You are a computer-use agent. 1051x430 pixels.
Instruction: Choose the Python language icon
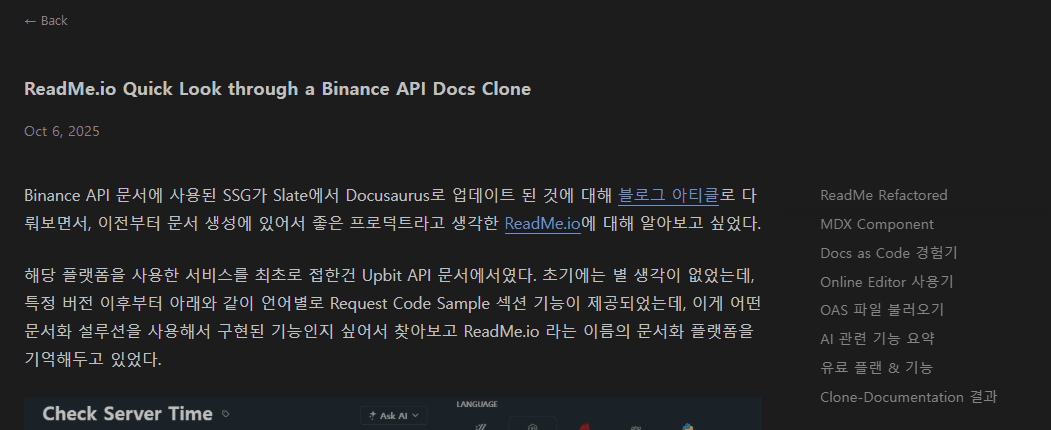click(687, 426)
